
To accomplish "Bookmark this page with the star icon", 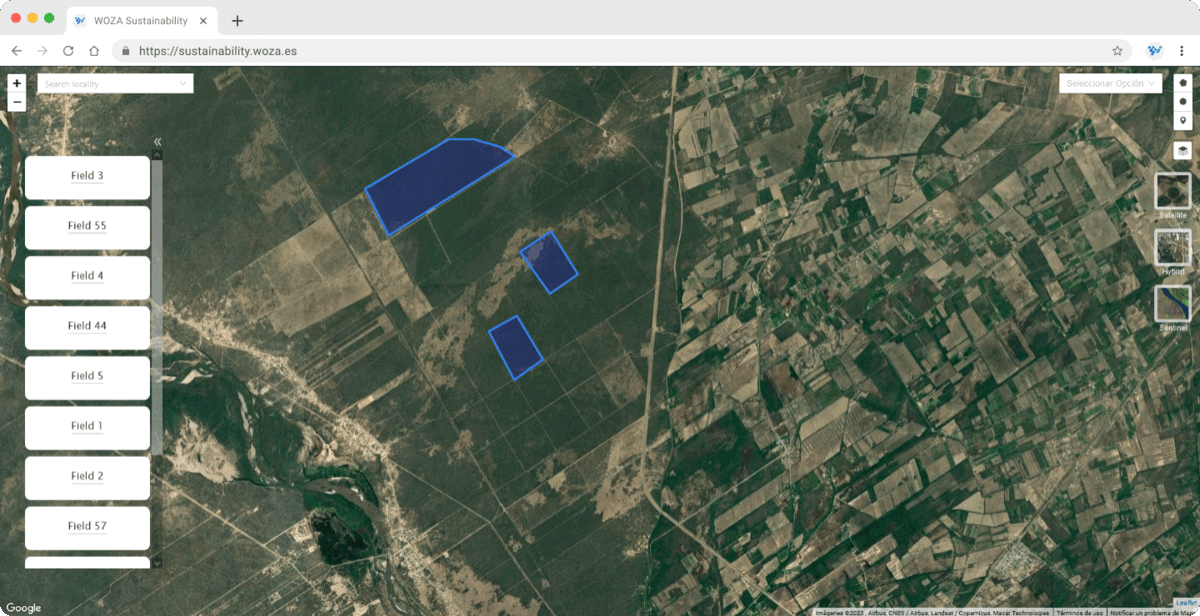I will tap(1117, 50).
